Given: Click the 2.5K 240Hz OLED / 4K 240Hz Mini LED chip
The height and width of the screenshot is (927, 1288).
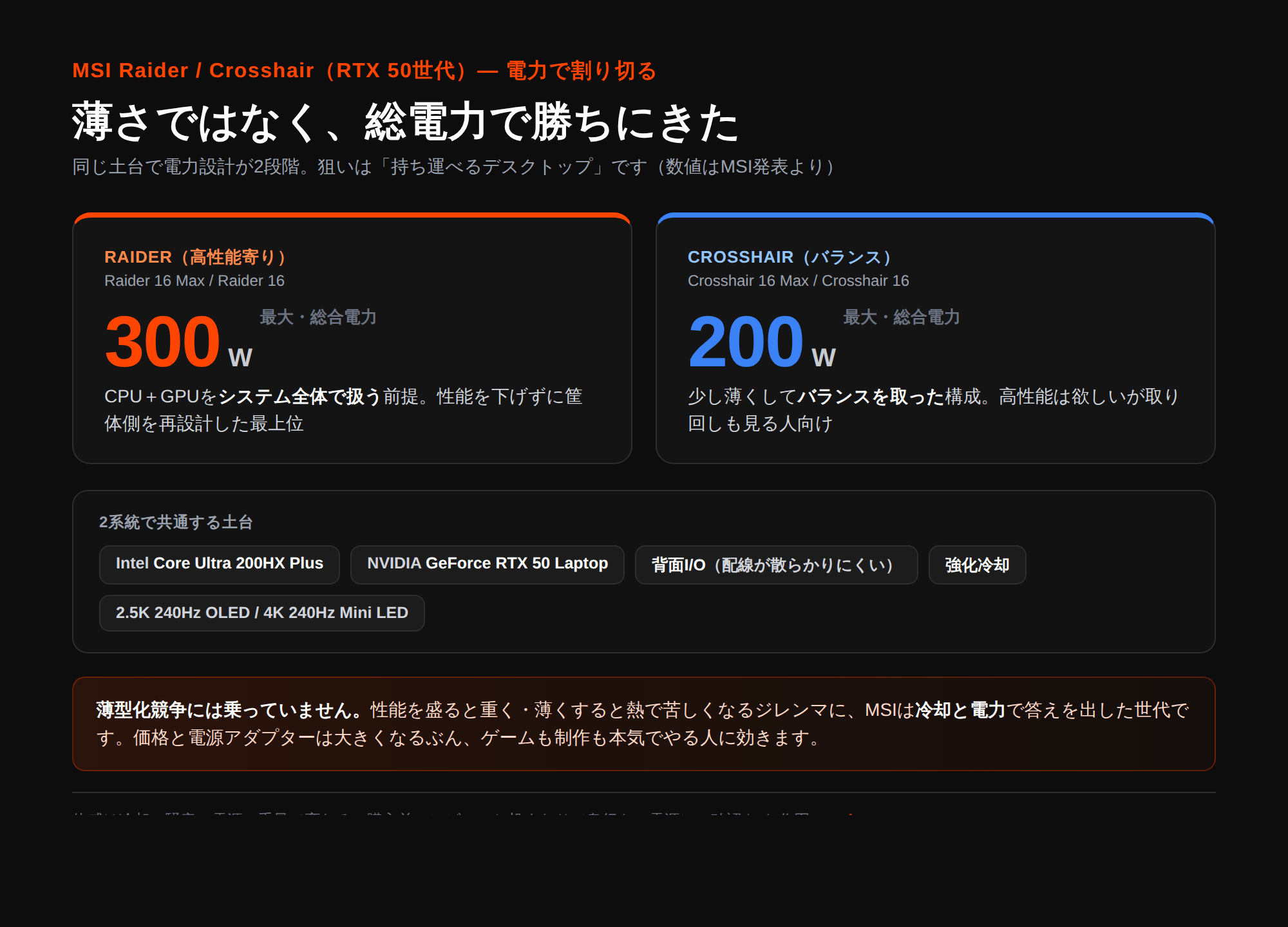Looking at the screenshot, I should 261,613.
